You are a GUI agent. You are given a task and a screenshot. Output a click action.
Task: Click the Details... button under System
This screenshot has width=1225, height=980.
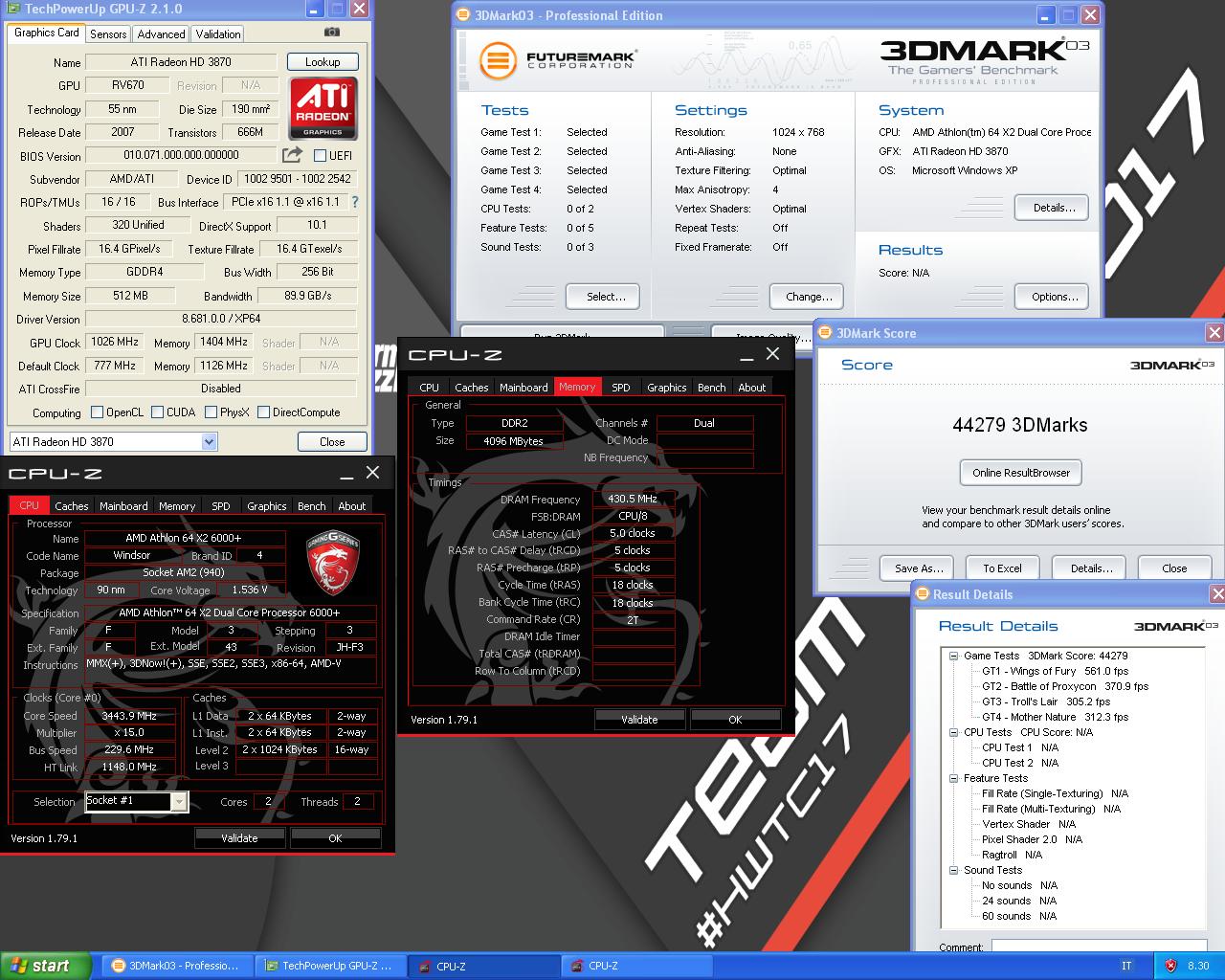(x=1054, y=208)
